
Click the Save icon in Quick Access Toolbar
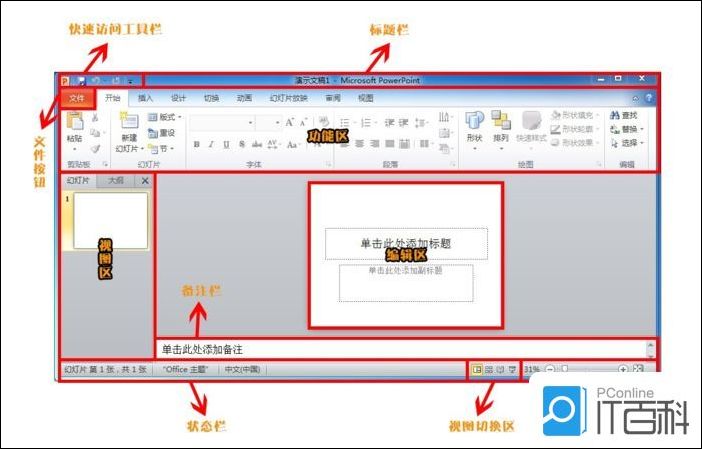pyautogui.click(x=81, y=81)
